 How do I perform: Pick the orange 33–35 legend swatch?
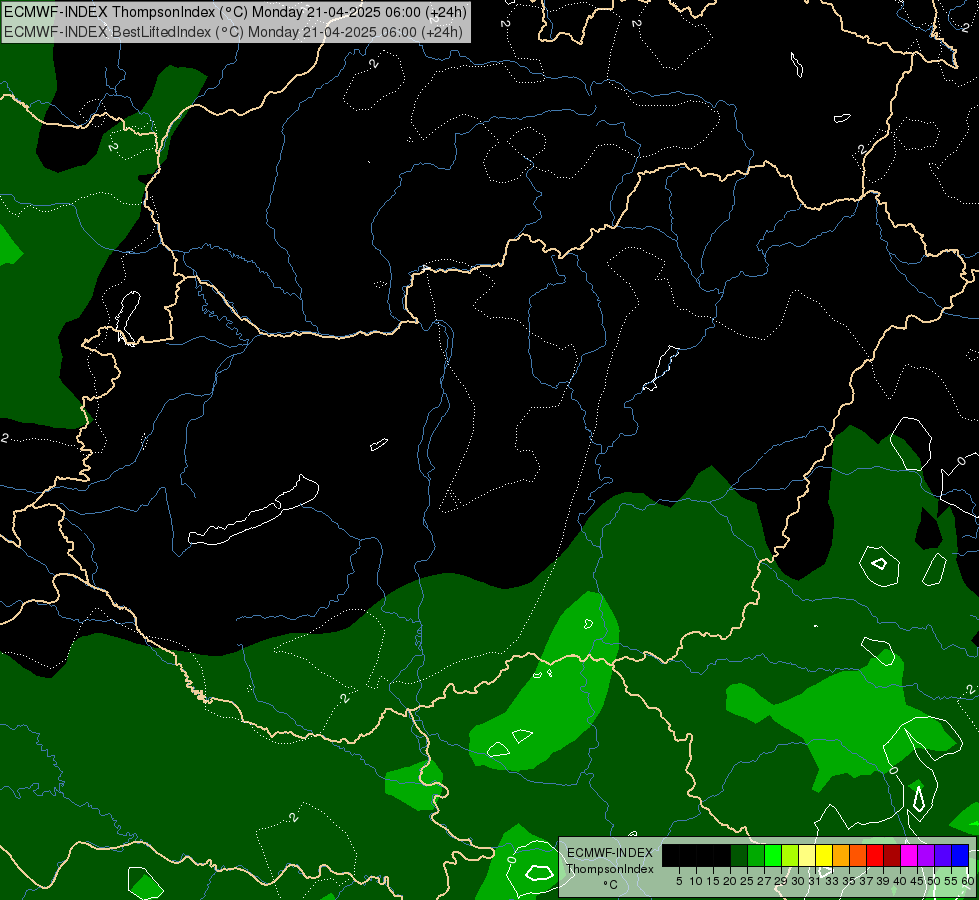(841, 856)
